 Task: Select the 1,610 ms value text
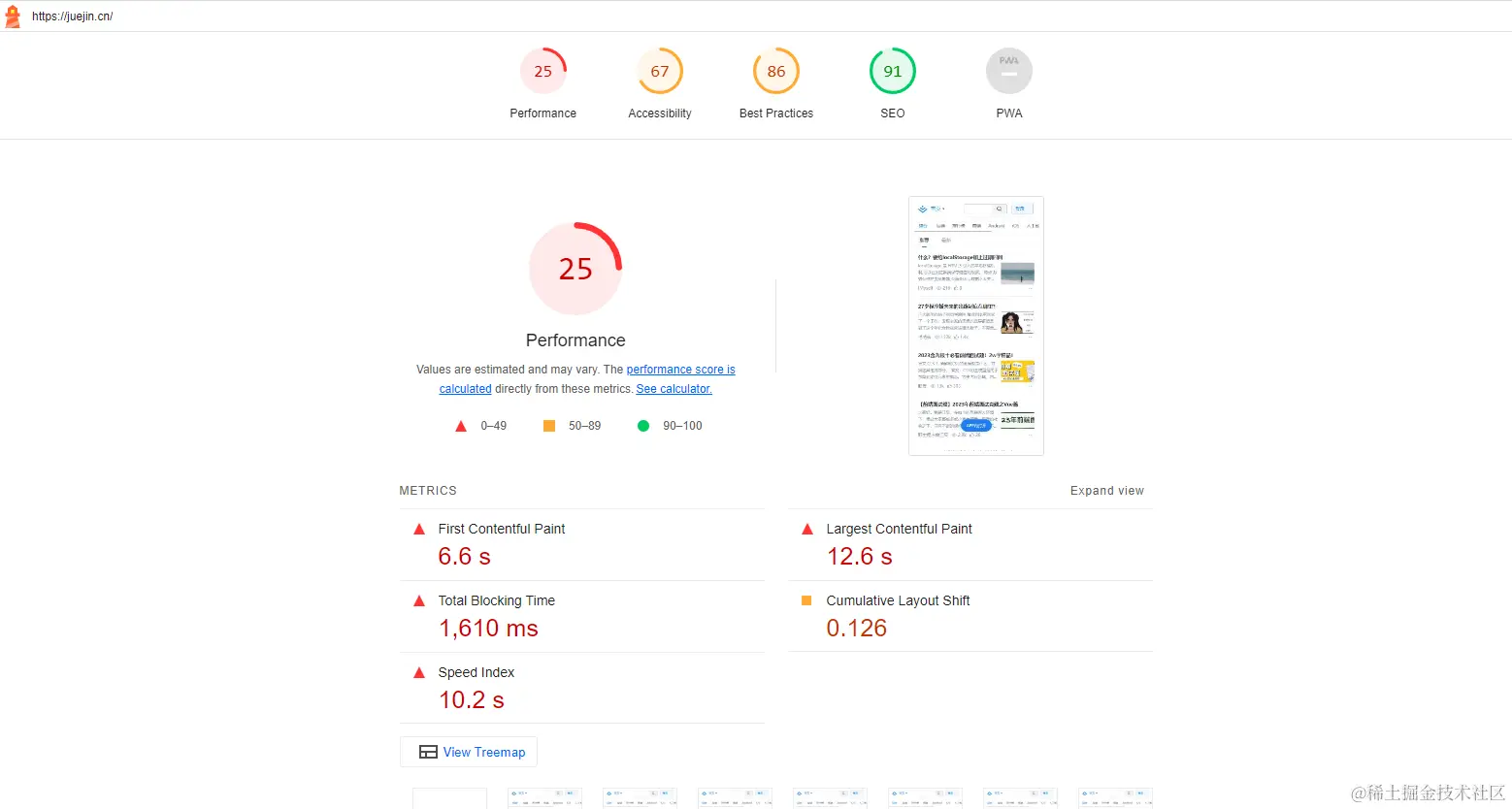488,629
